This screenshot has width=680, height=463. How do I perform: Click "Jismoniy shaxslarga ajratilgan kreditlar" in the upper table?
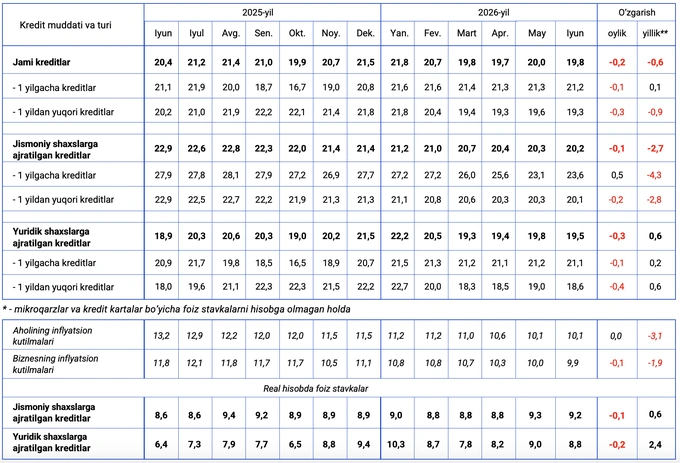(55, 150)
